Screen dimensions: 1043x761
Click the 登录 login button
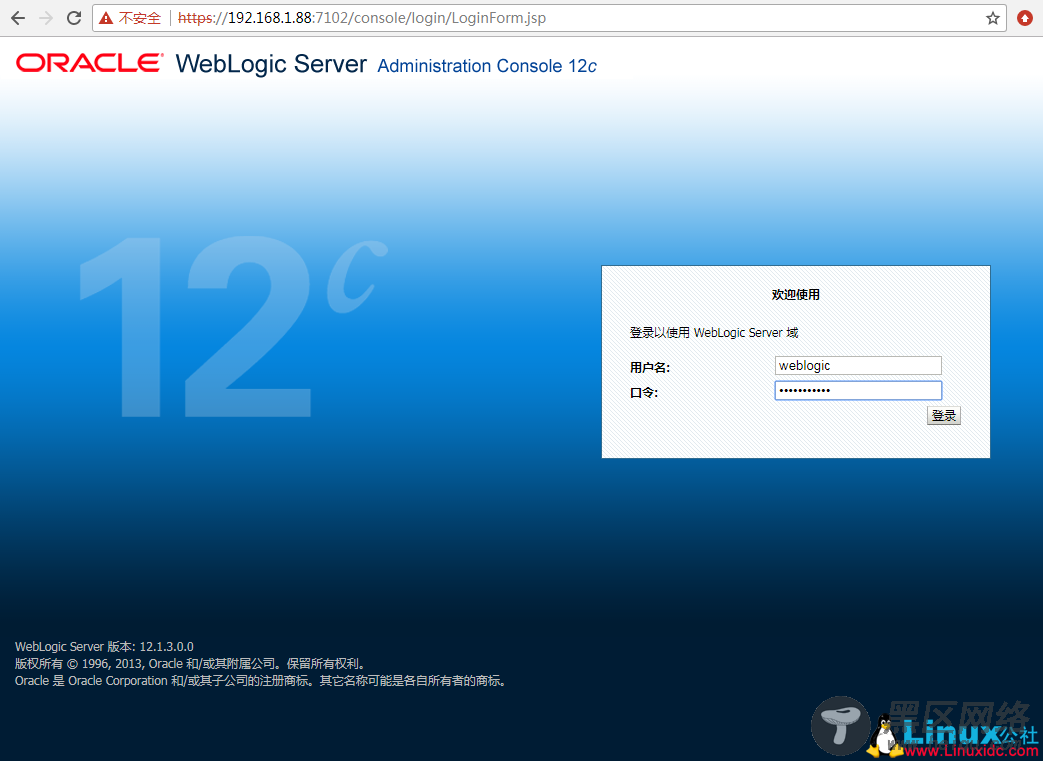(943, 416)
